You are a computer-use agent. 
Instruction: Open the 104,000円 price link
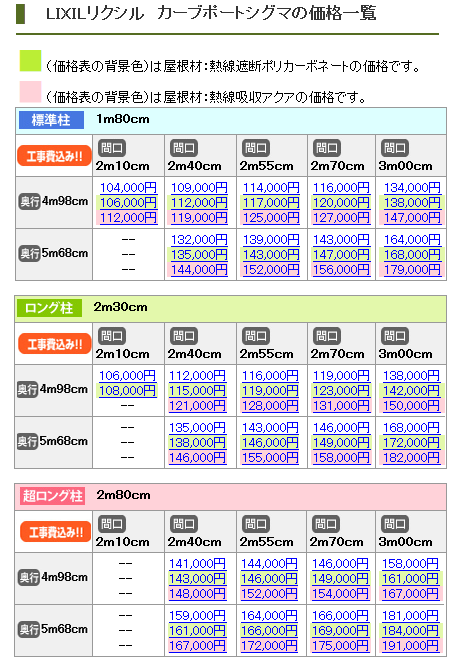pos(128,187)
